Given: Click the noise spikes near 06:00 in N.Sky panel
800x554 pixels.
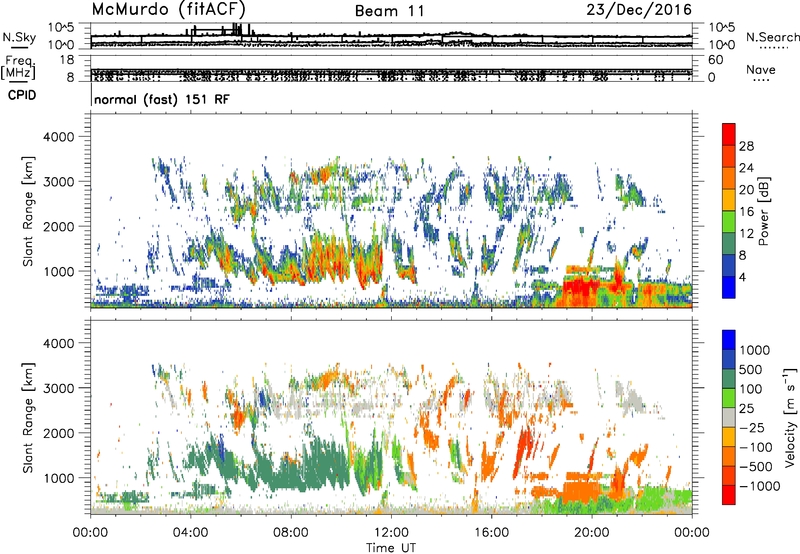Looking at the screenshot, I should (238, 29).
